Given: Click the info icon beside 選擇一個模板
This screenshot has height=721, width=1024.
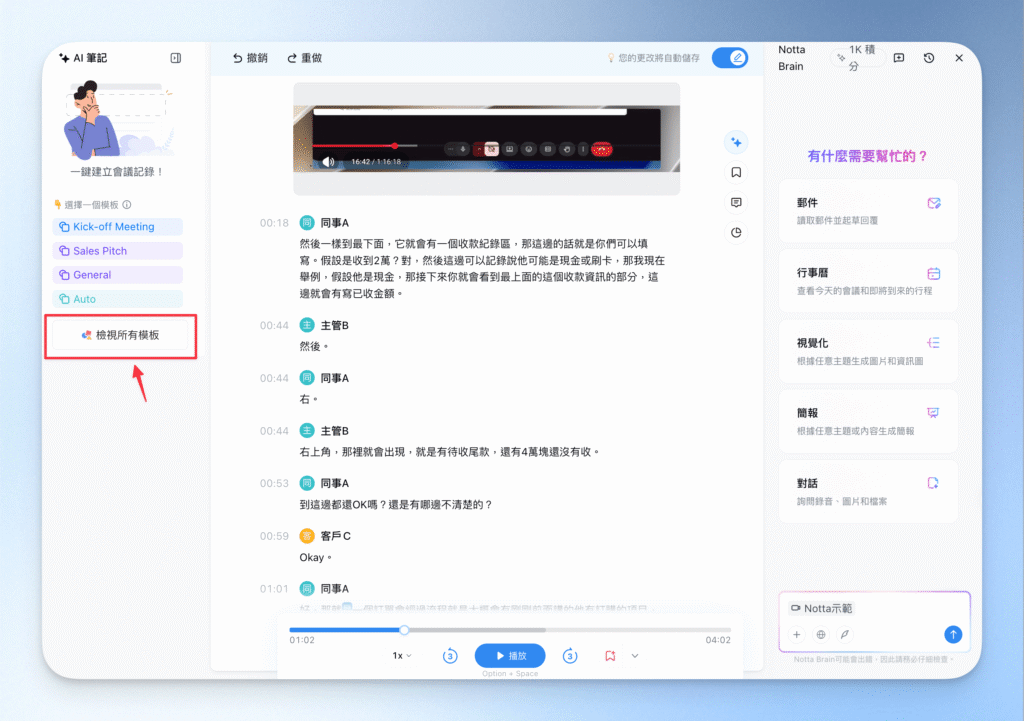Looking at the screenshot, I should pyautogui.click(x=127, y=204).
